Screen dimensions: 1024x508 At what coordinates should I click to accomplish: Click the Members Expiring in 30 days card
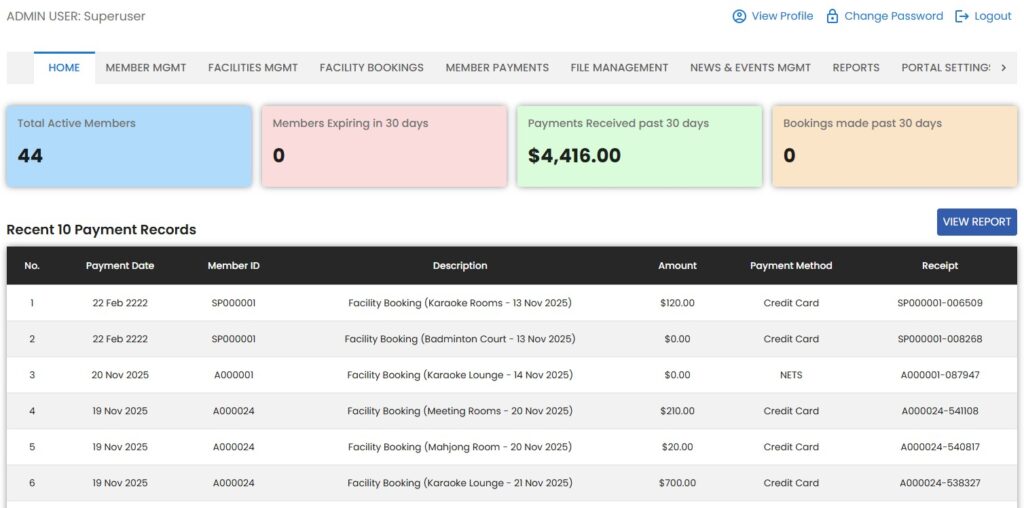point(384,146)
